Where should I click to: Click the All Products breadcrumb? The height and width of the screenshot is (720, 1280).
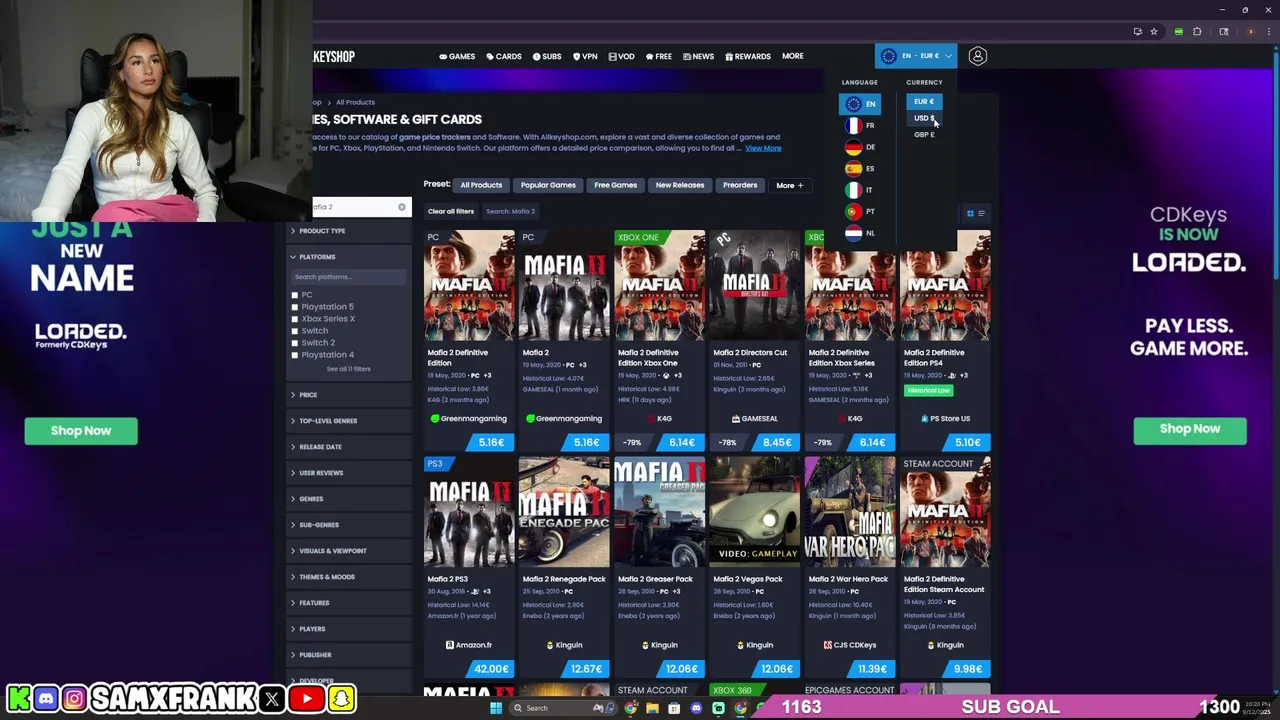(x=355, y=102)
